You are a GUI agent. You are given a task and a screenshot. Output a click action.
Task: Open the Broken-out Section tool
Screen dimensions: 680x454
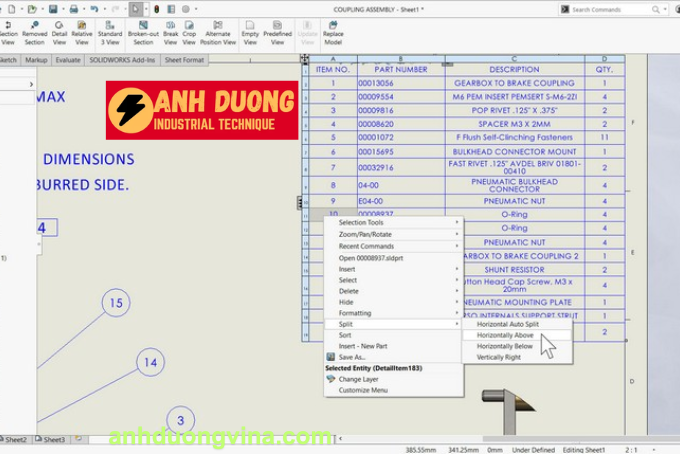click(x=143, y=31)
